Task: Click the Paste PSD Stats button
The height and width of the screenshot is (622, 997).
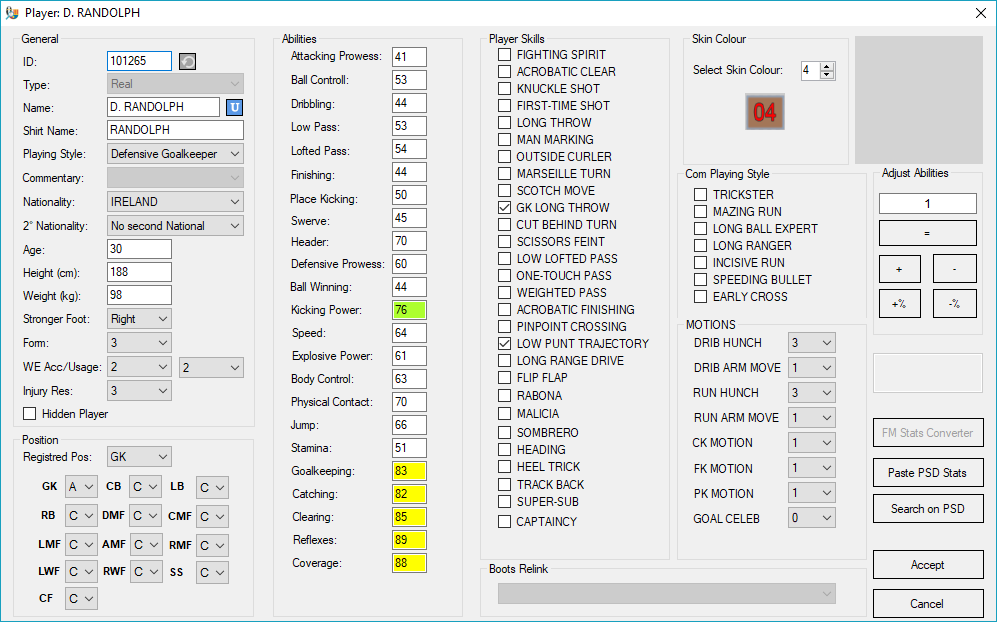Action: point(927,473)
